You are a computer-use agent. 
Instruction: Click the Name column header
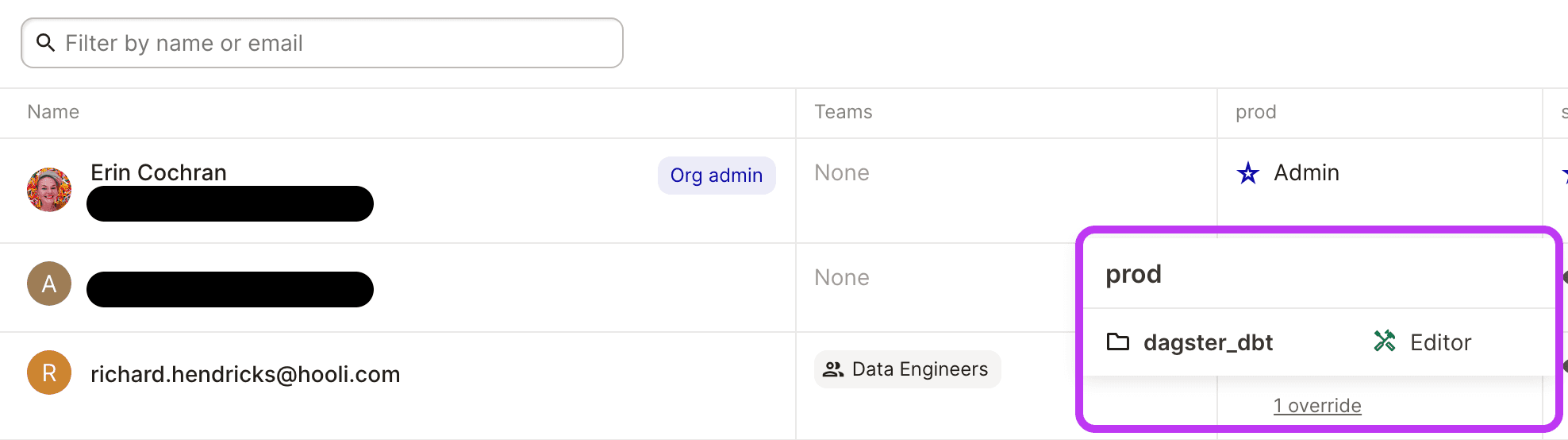pyautogui.click(x=53, y=112)
